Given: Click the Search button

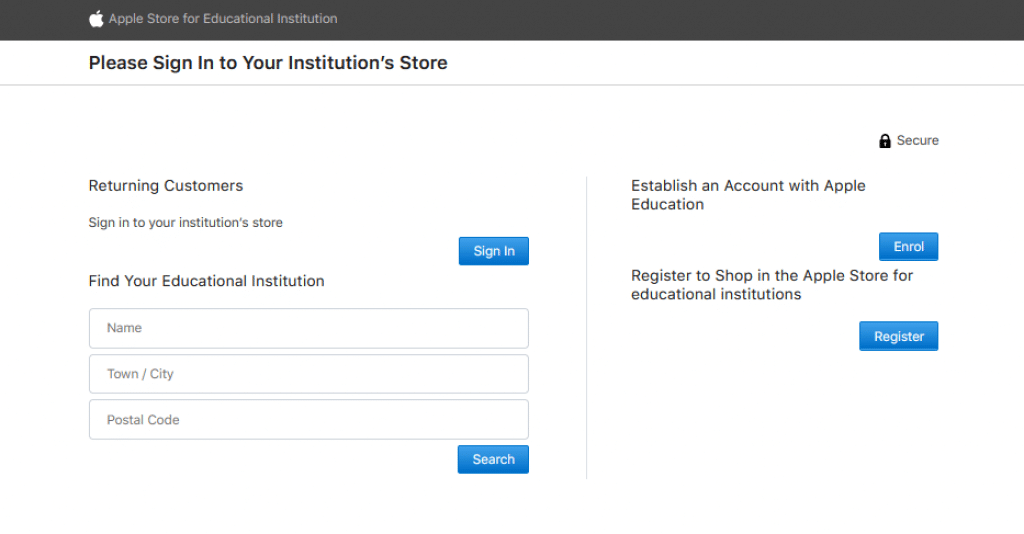Looking at the screenshot, I should click(x=493, y=460).
